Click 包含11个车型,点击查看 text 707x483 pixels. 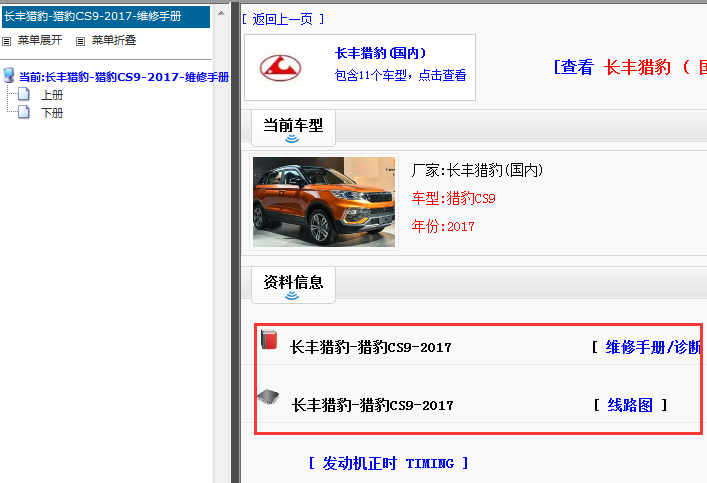point(400,75)
